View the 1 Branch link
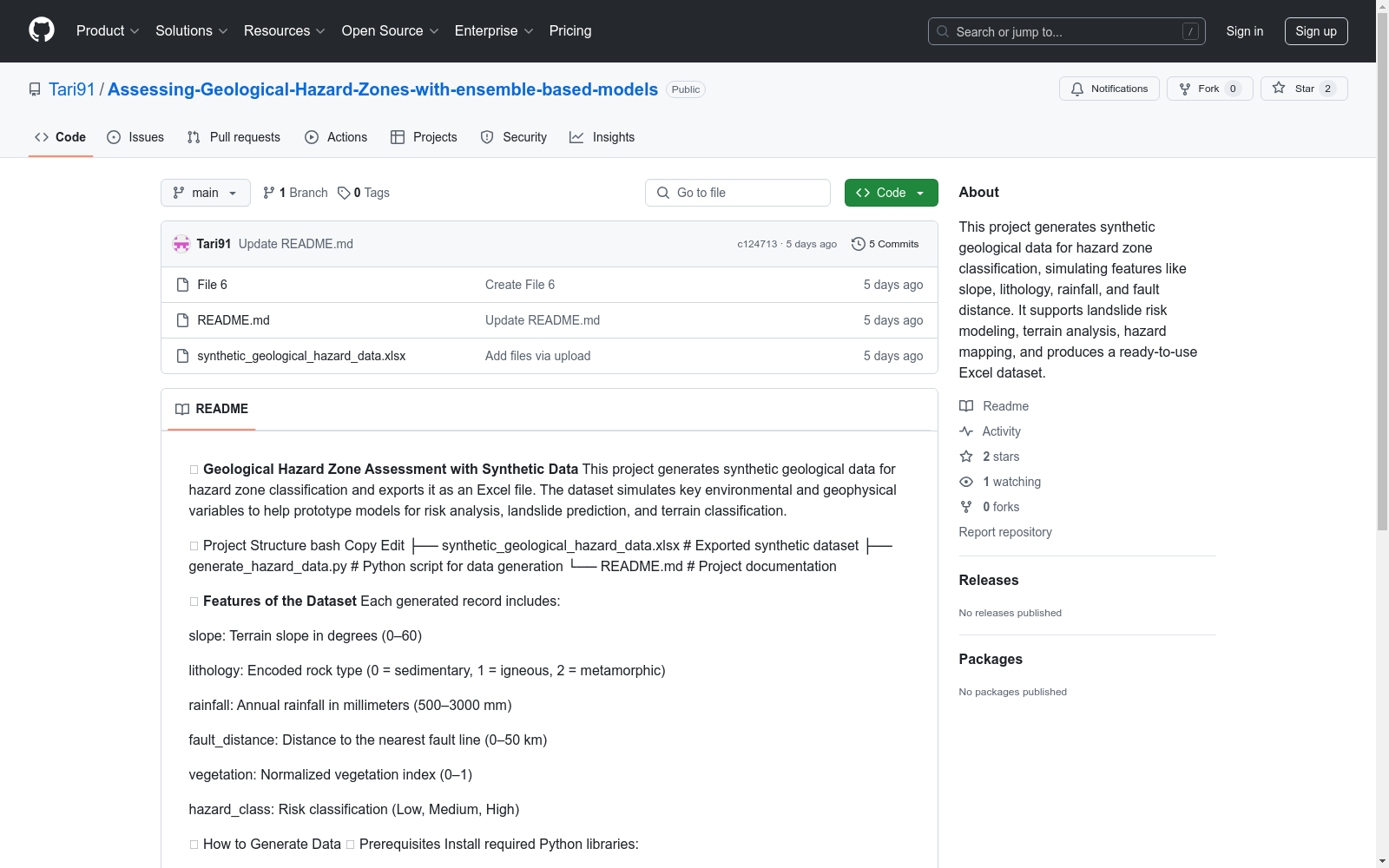 click(295, 193)
